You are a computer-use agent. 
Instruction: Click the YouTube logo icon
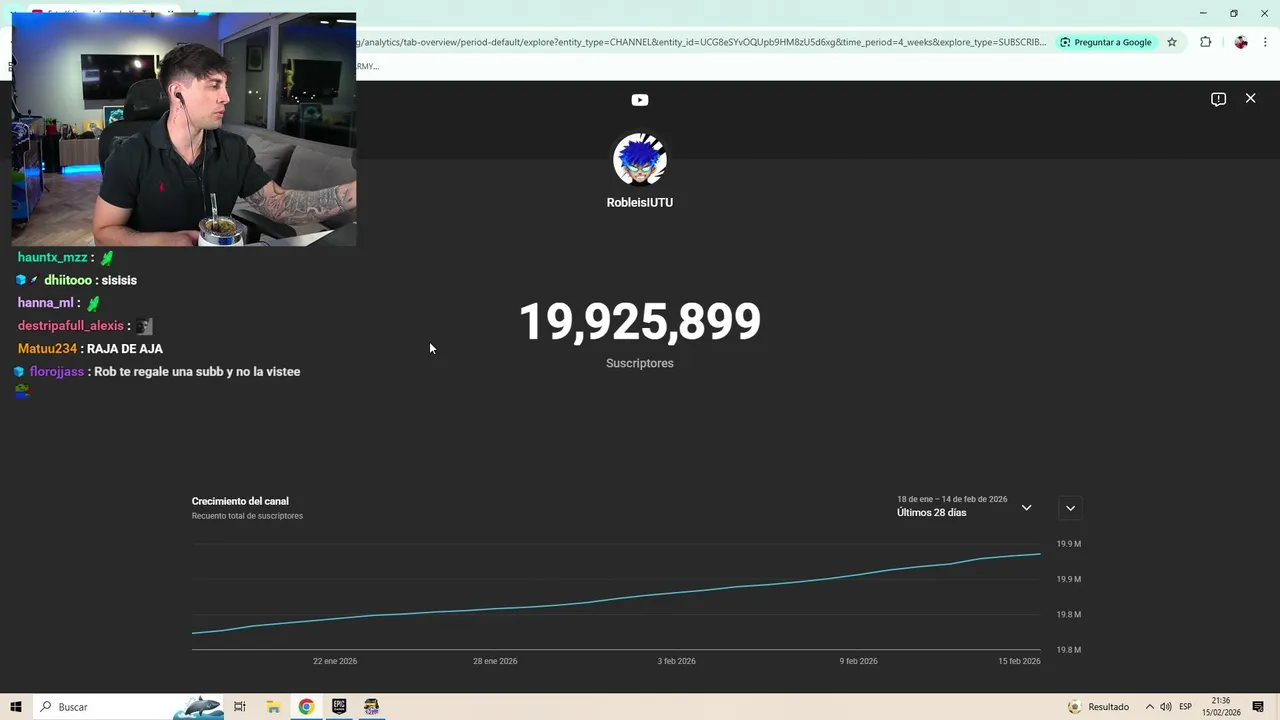640,100
